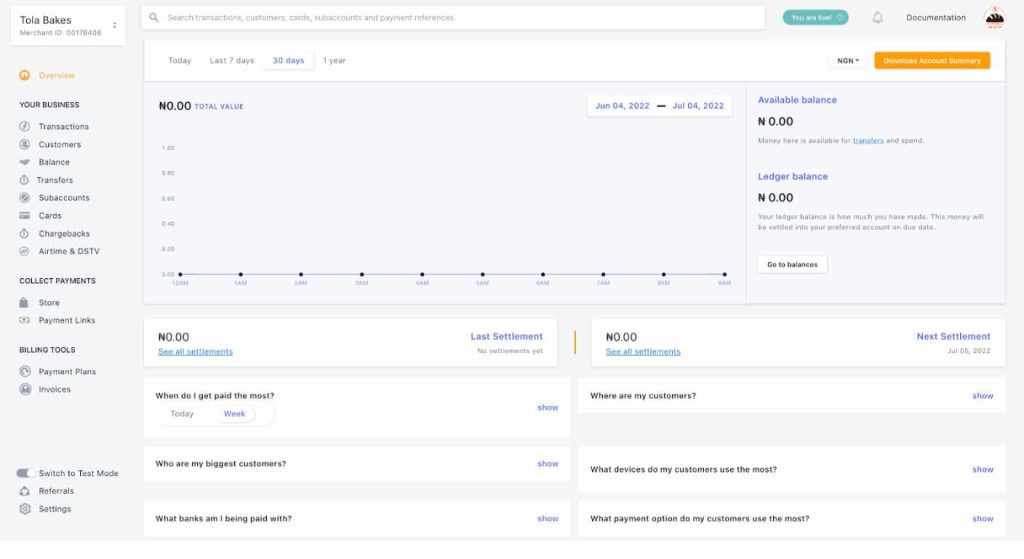Image resolution: width=1024 pixels, height=559 pixels.
Task: Click the 9AM chart data point
Action: point(724,274)
